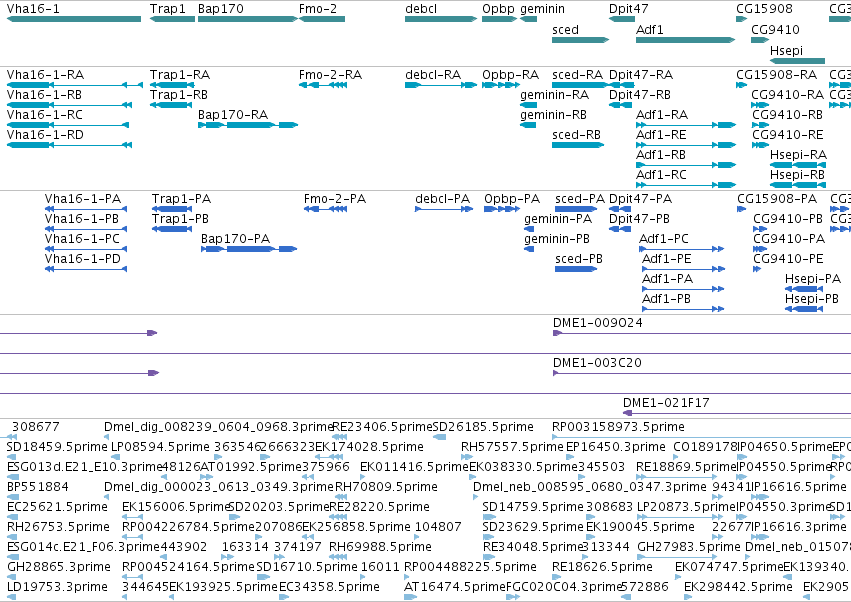Click the debcl-PA protein label

click(442, 199)
